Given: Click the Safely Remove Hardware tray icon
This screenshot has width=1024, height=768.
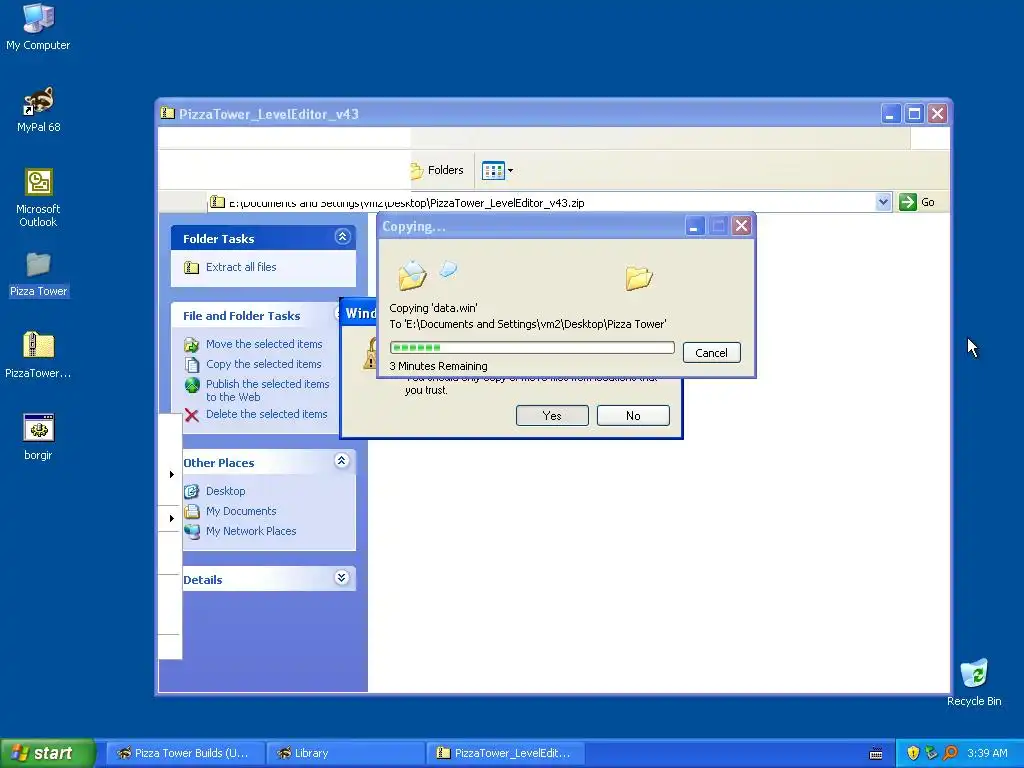Looking at the screenshot, I should point(931,753).
